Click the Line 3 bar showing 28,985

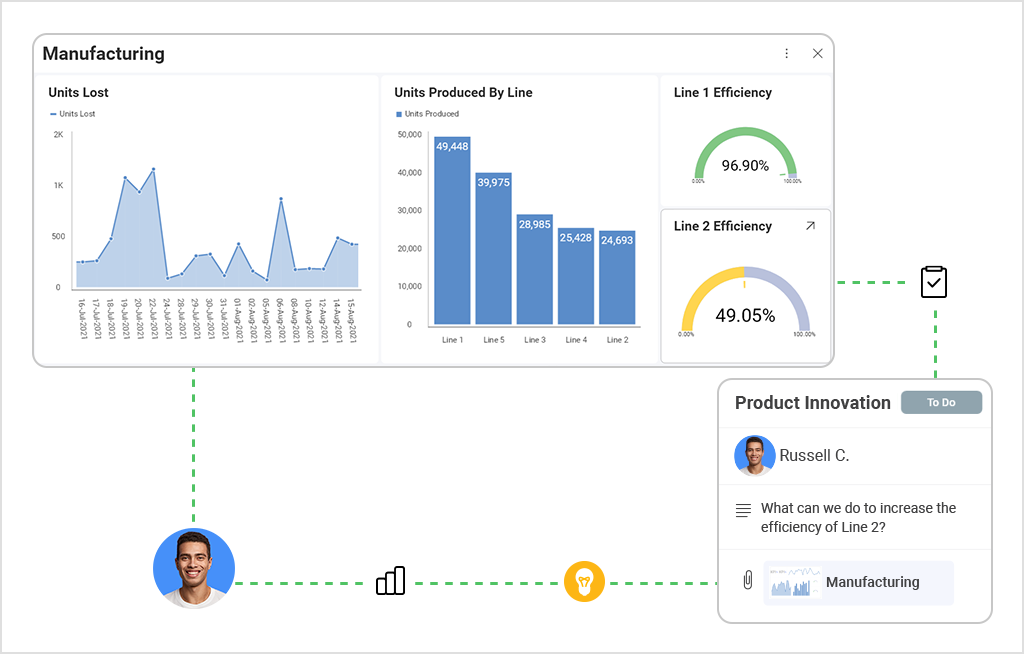coord(535,269)
